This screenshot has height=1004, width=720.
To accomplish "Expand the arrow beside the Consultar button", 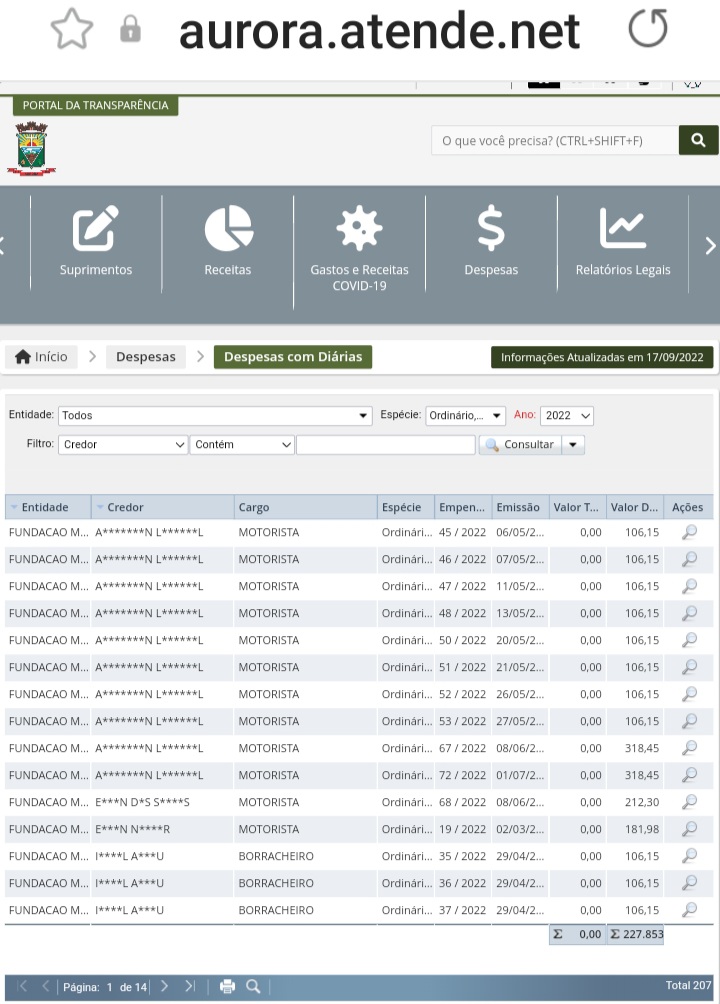I will coord(573,444).
